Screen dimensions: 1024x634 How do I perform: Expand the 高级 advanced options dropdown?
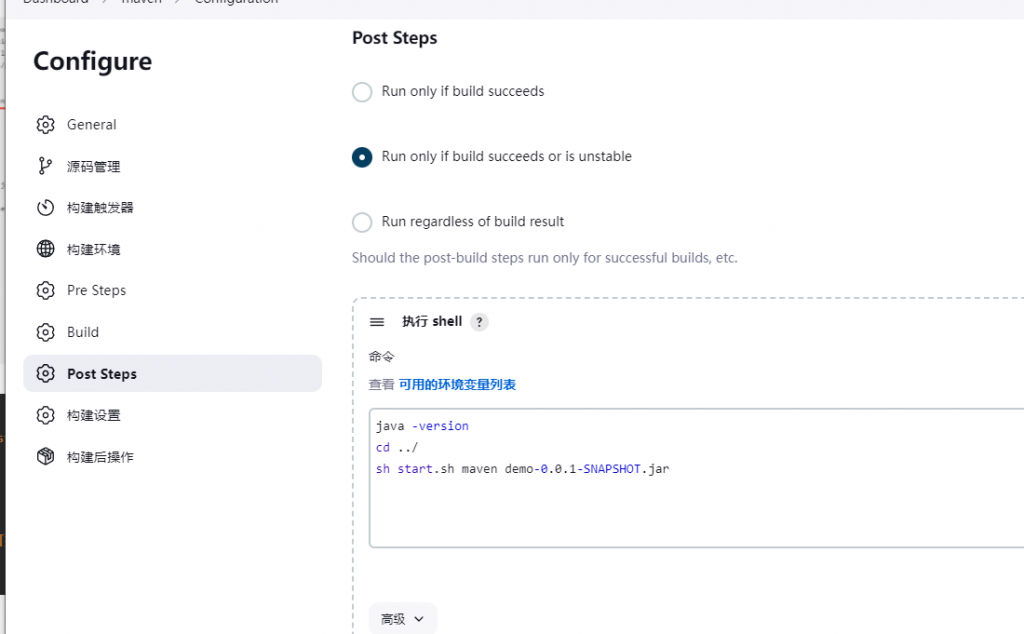tap(402, 619)
